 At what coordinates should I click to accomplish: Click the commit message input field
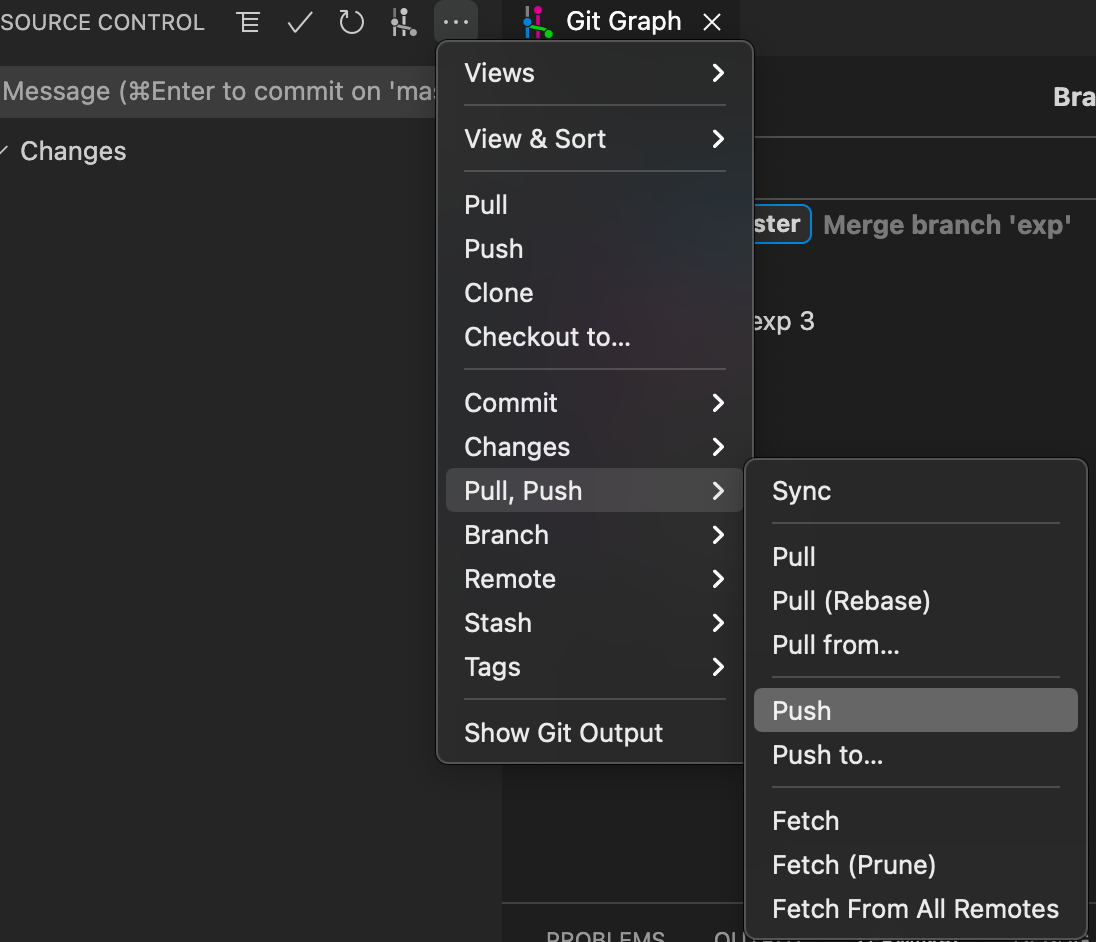point(218,92)
